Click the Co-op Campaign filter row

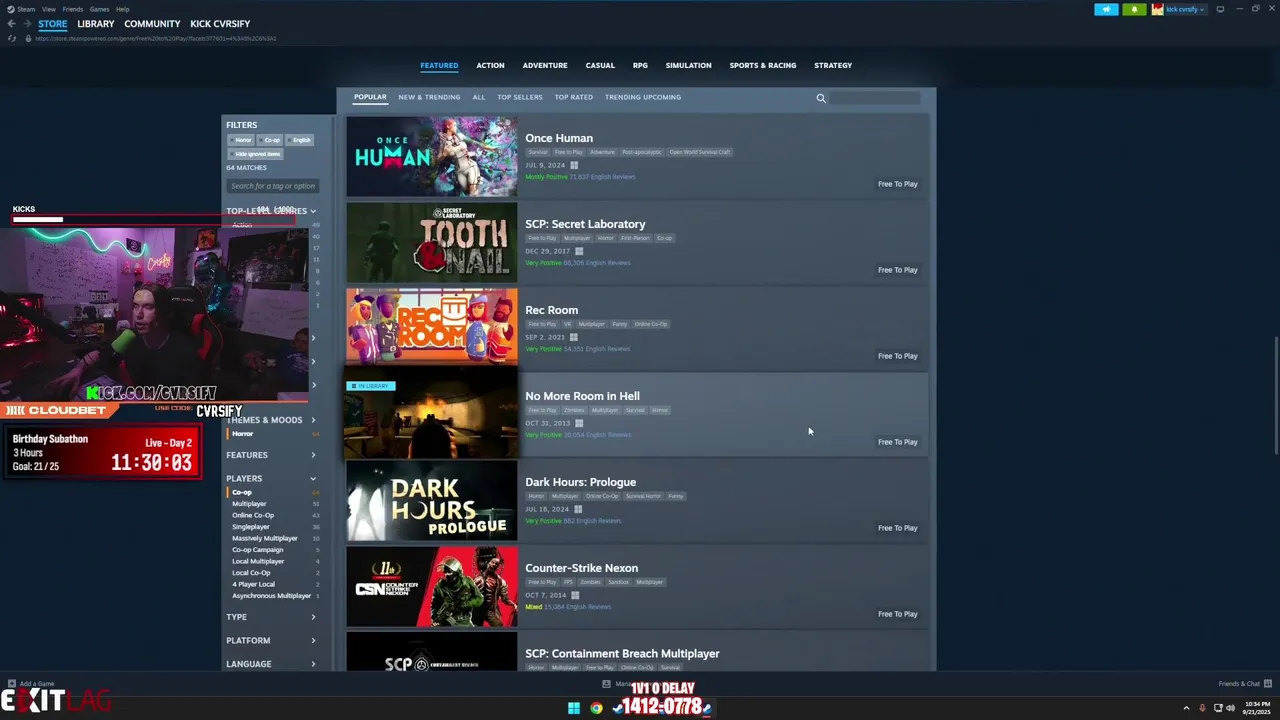click(272, 550)
